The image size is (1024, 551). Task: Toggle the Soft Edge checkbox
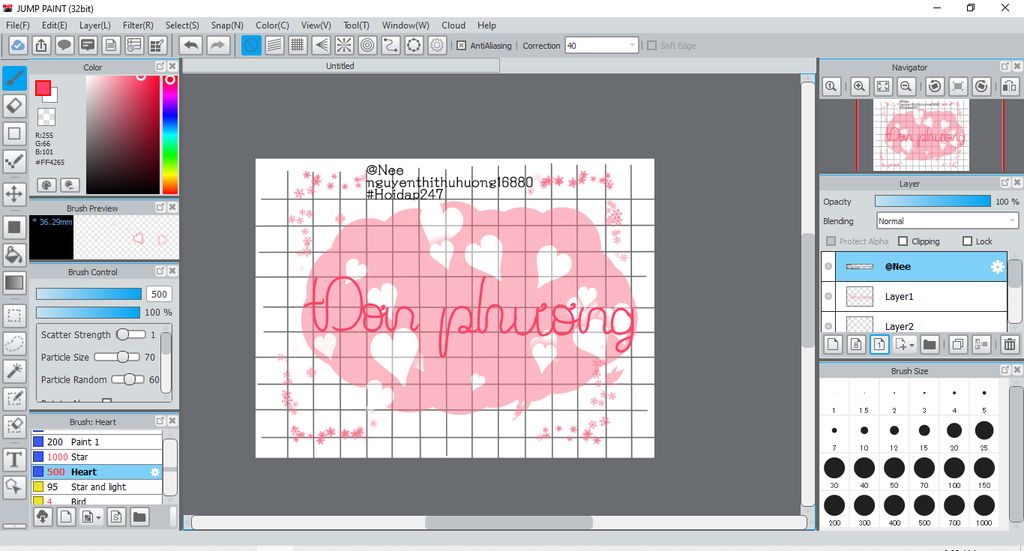point(651,46)
